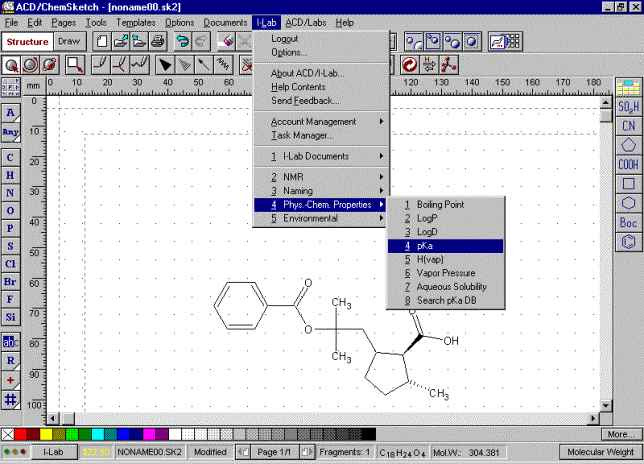Insert the SO3H radical
The image size is (644, 464).
tap(628, 107)
